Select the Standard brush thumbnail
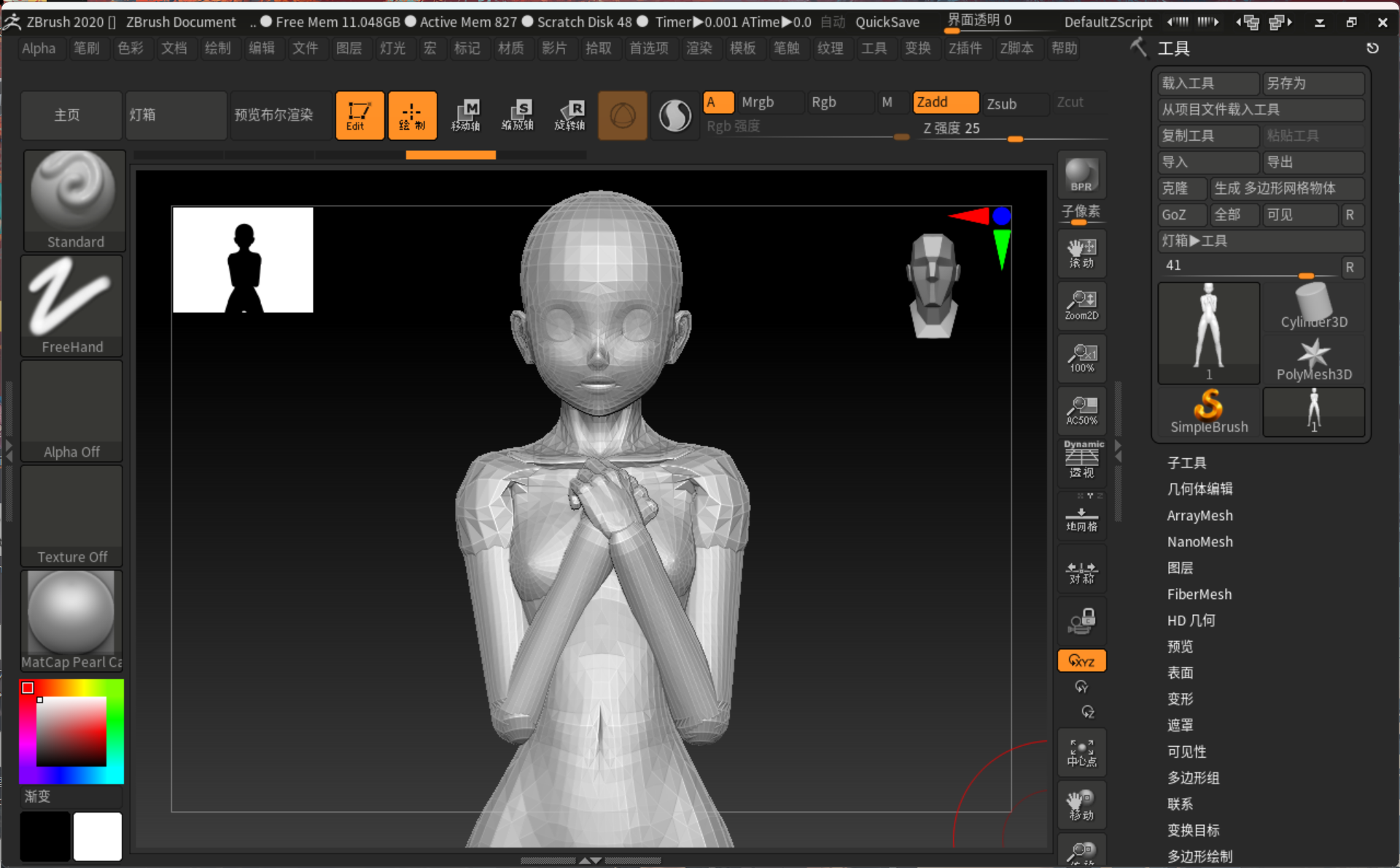Screen dimensions: 1400x868 (74, 201)
